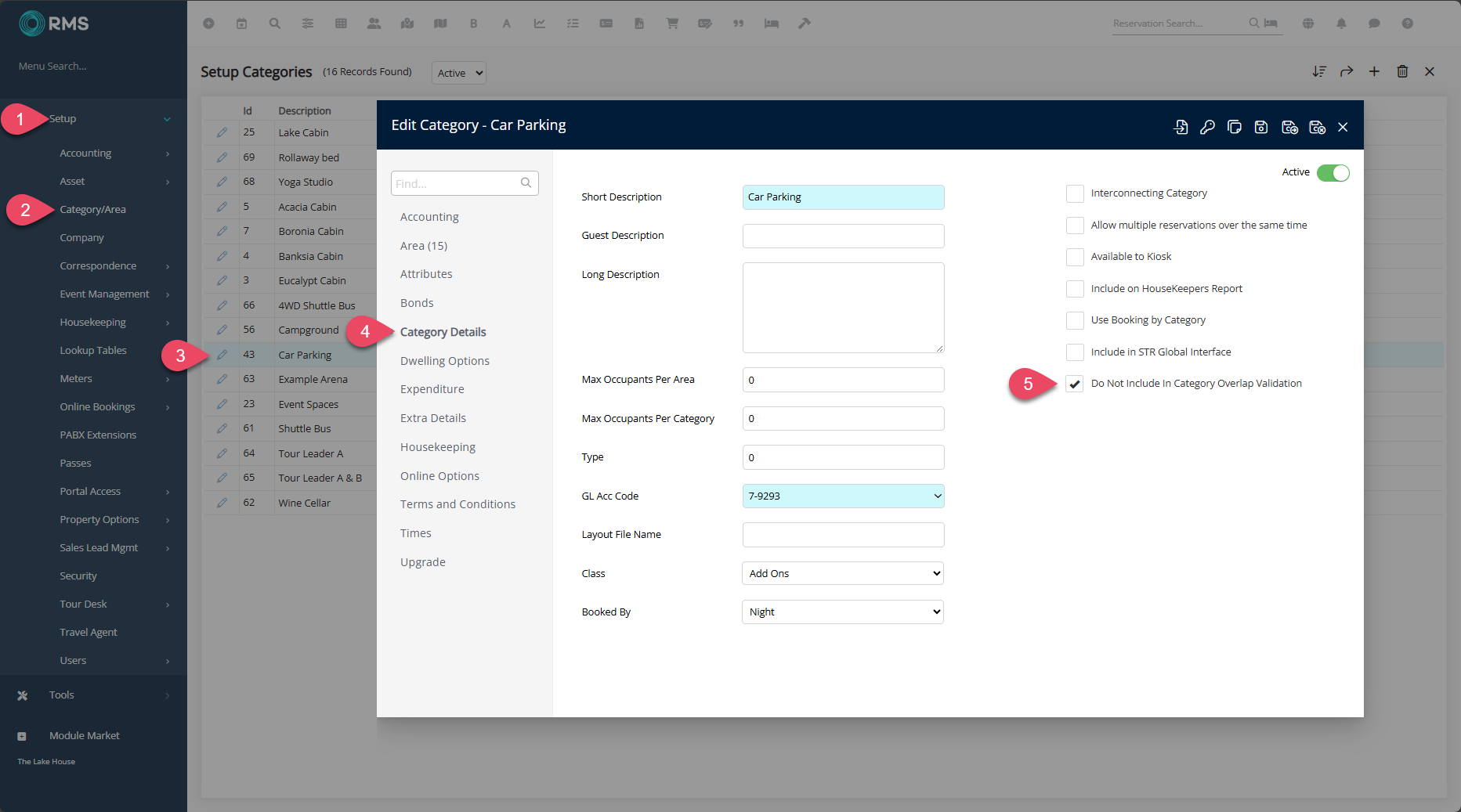The image size is (1461, 812).
Task: Open the chat bubble icon
Action: click(x=1374, y=23)
